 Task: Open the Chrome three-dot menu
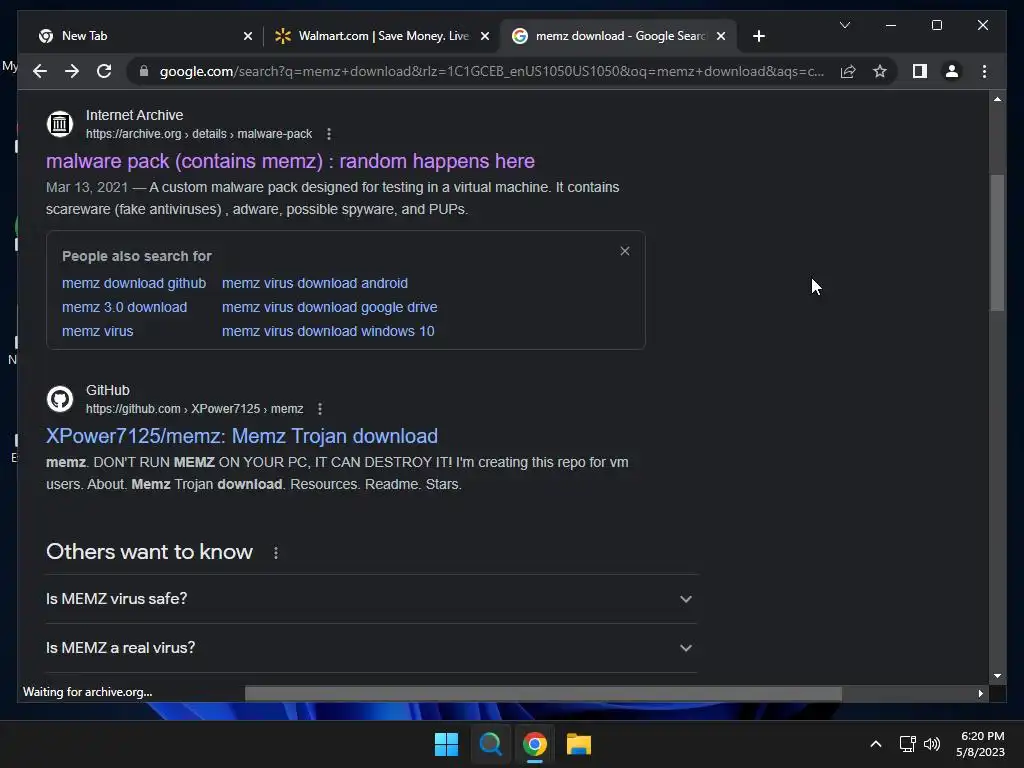pyautogui.click(x=984, y=71)
